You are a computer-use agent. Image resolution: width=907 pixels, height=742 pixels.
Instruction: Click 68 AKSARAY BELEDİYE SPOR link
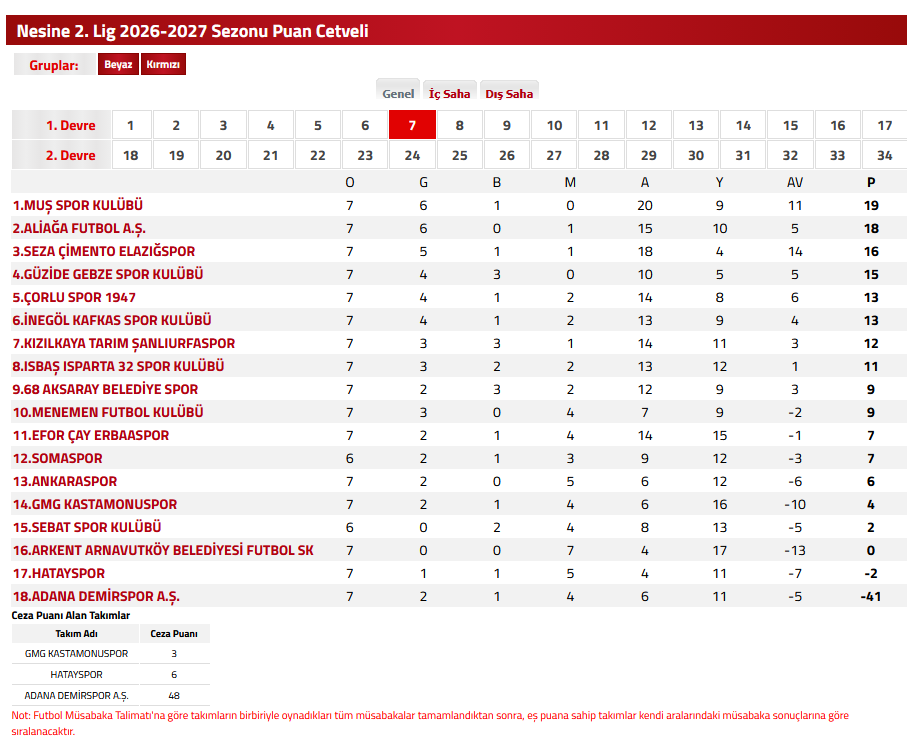click(x=105, y=389)
